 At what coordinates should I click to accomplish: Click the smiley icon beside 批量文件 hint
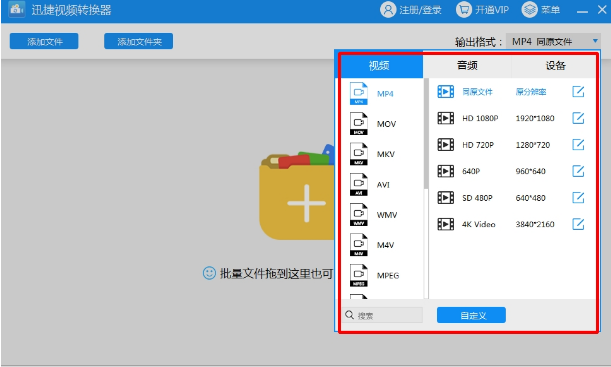209,273
